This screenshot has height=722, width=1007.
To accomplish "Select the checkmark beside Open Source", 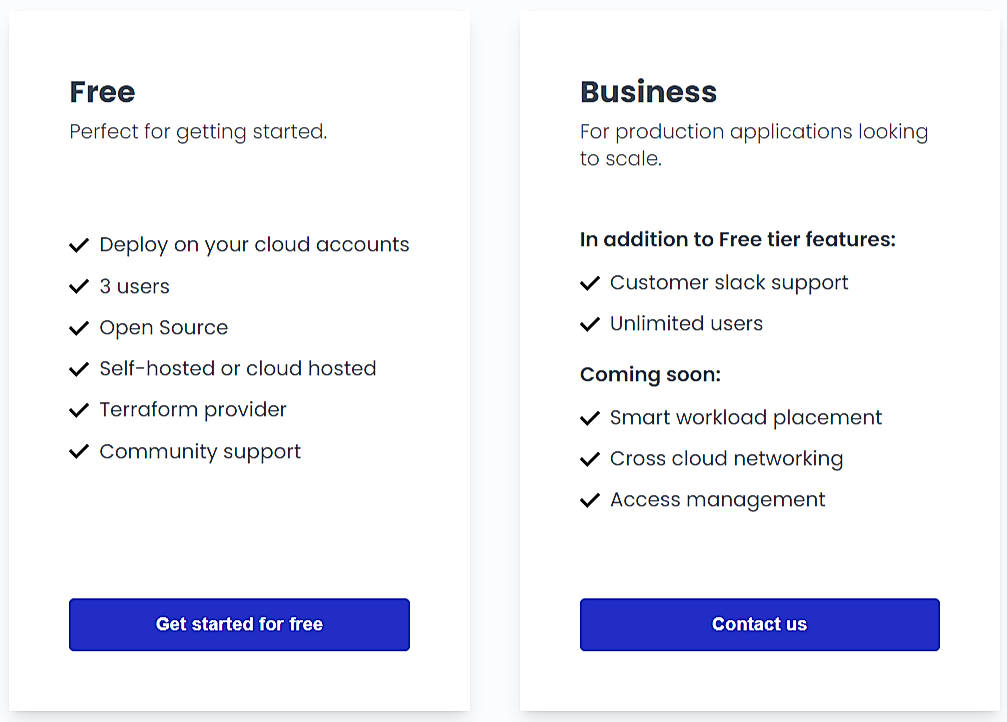I will (x=79, y=328).
